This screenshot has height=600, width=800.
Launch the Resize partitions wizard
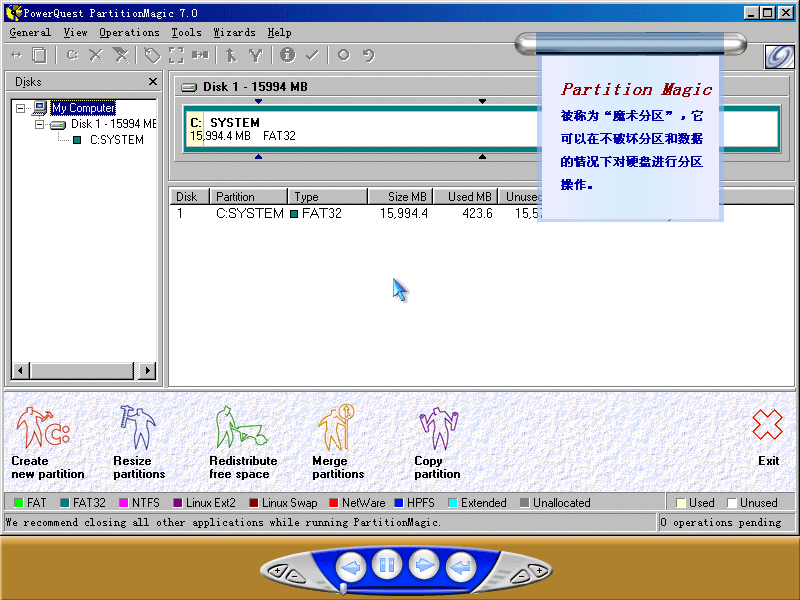coord(138,442)
